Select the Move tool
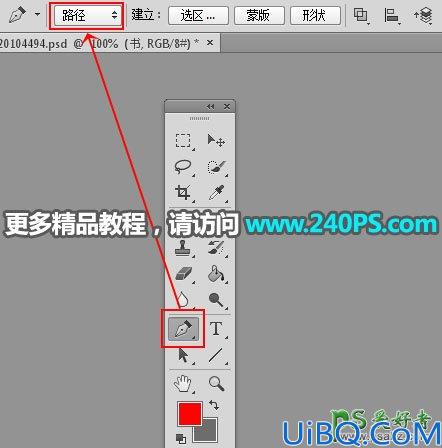Screen dimensions: 442x448 pyautogui.click(x=216, y=141)
